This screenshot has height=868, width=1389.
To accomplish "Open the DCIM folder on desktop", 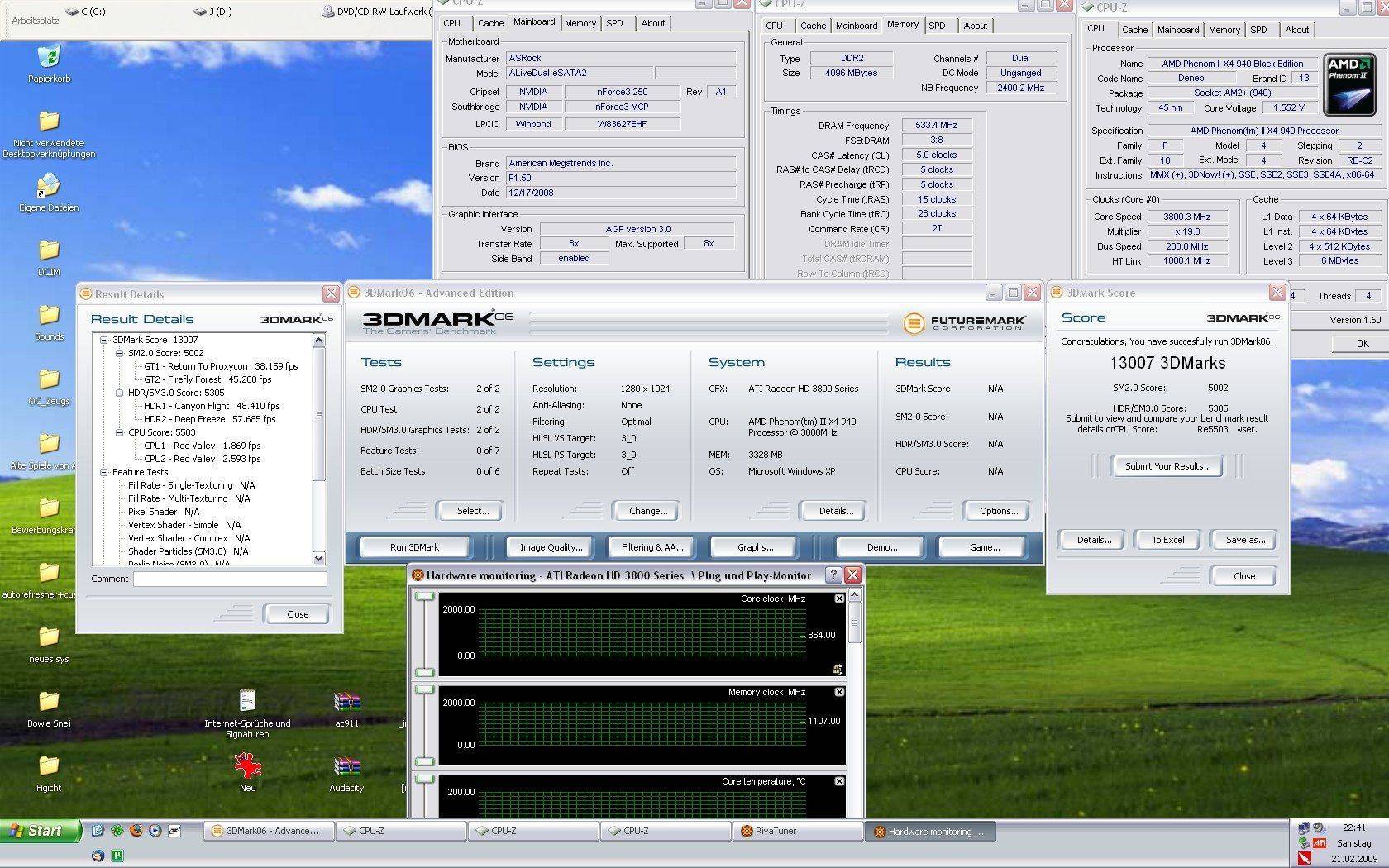I will pyautogui.click(x=49, y=250).
